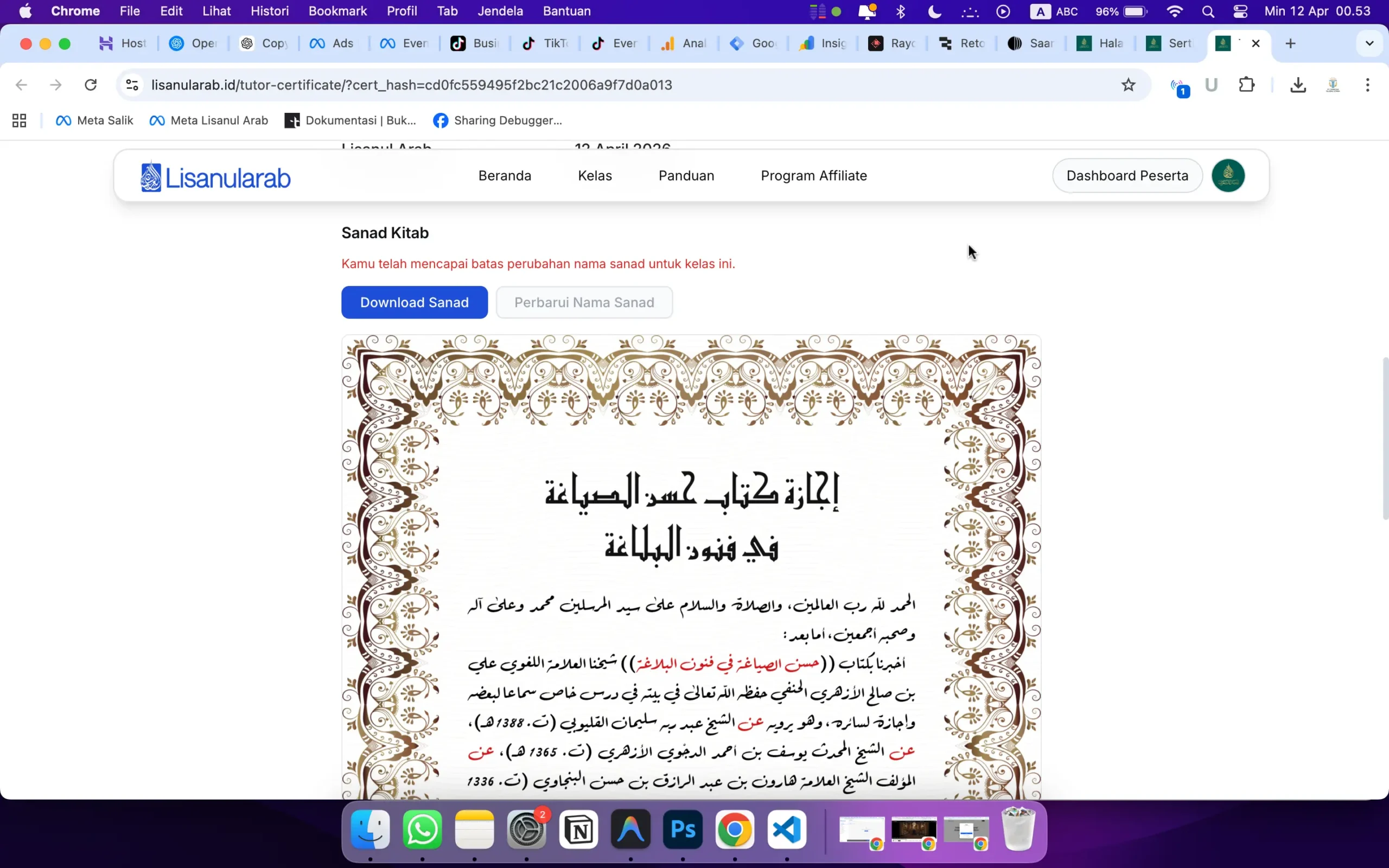Reload the page using the refresh icon
This screenshot has height=868, width=1389.
click(x=90, y=85)
